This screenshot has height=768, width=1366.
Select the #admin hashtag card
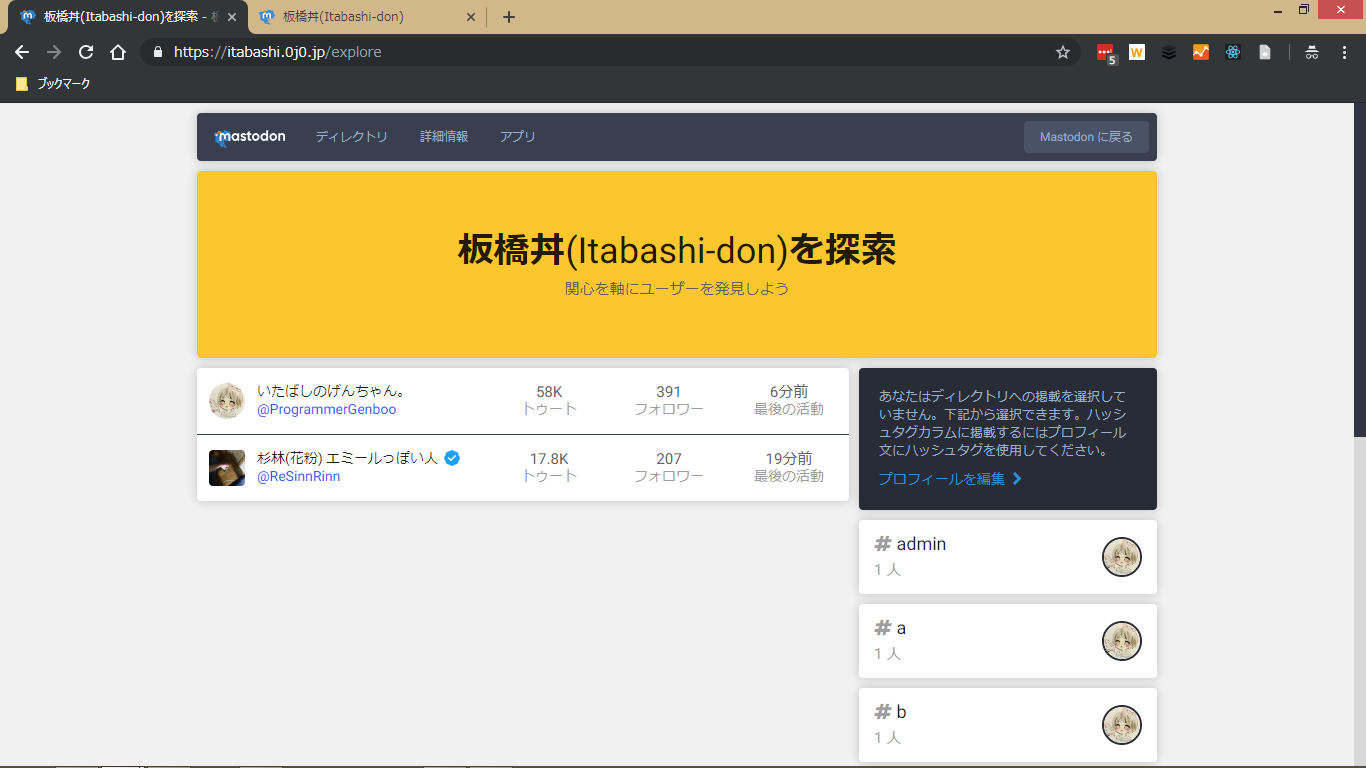tap(1007, 557)
